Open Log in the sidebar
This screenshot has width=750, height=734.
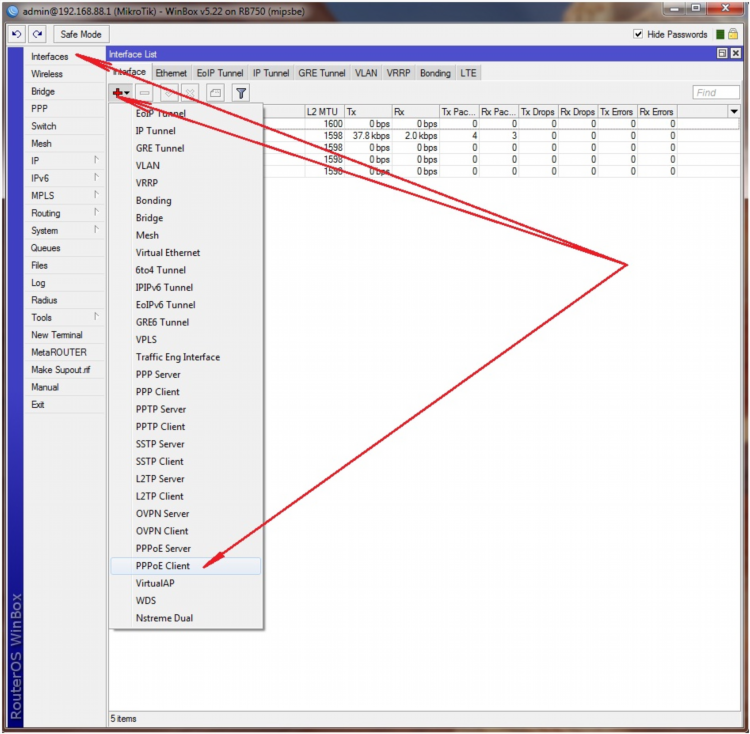[64, 283]
